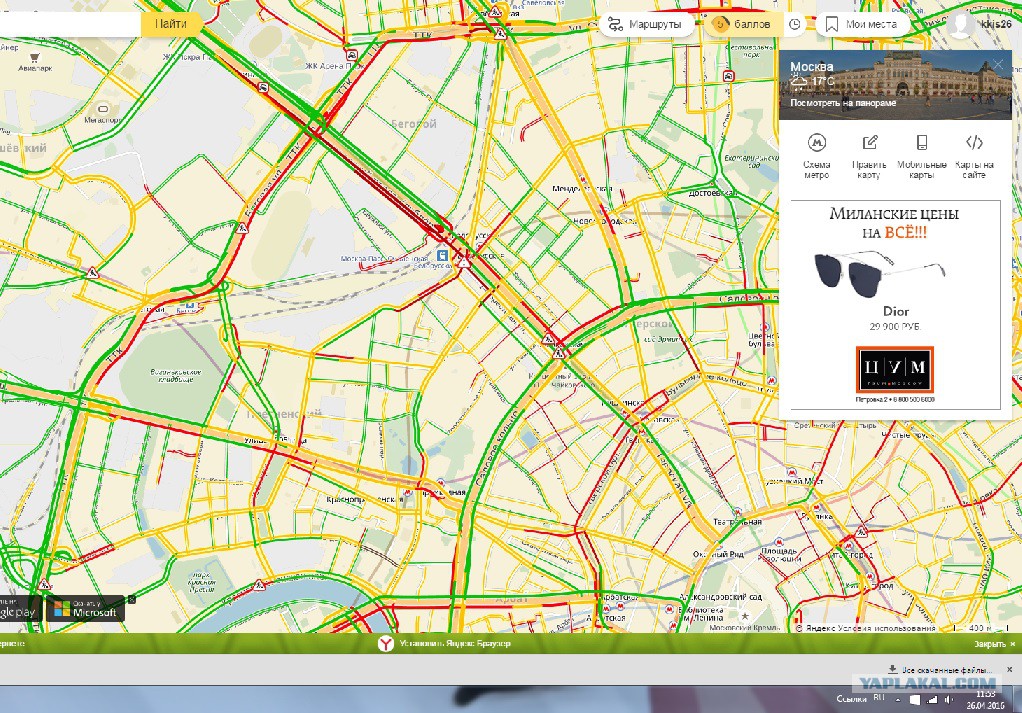Show hidden tray icons arrow
Screen dimensions: 1022x713
click(898, 699)
